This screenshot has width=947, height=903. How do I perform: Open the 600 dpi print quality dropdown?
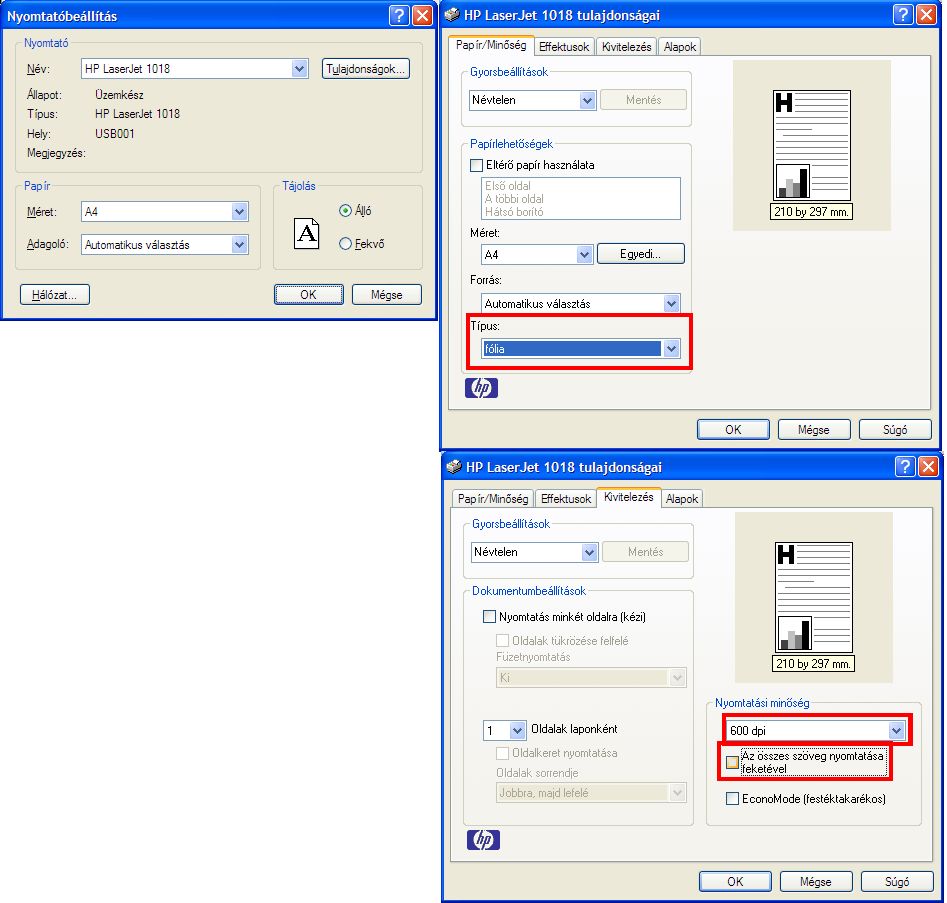click(896, 730)
